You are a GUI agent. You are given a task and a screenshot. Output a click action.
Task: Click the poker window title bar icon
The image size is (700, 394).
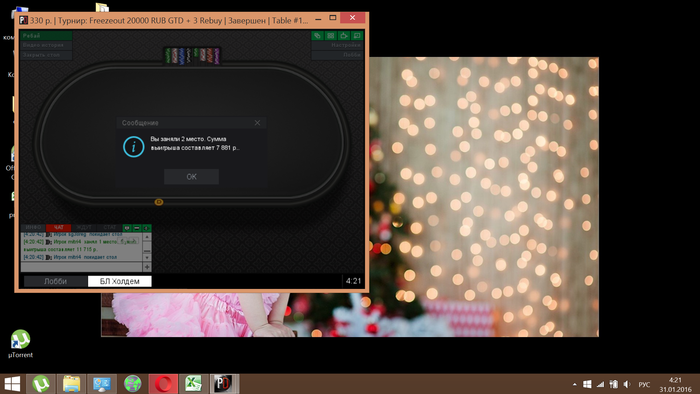[x=24, y=20]
